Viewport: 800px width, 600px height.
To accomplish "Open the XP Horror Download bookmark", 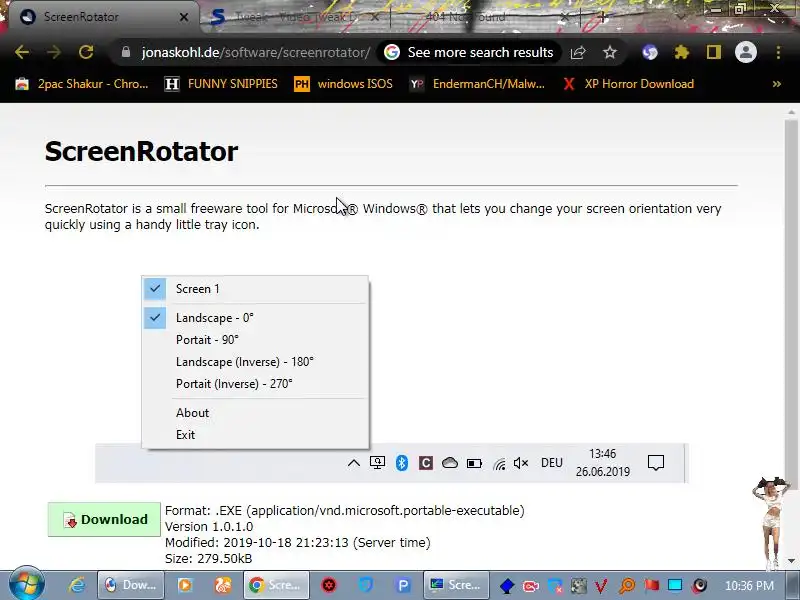I will click(628, 84).
